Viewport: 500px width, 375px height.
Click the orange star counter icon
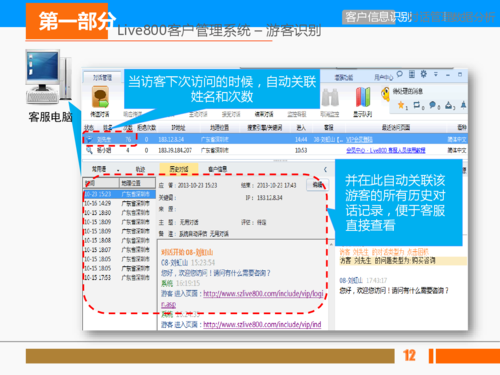(x=401, y=105)
